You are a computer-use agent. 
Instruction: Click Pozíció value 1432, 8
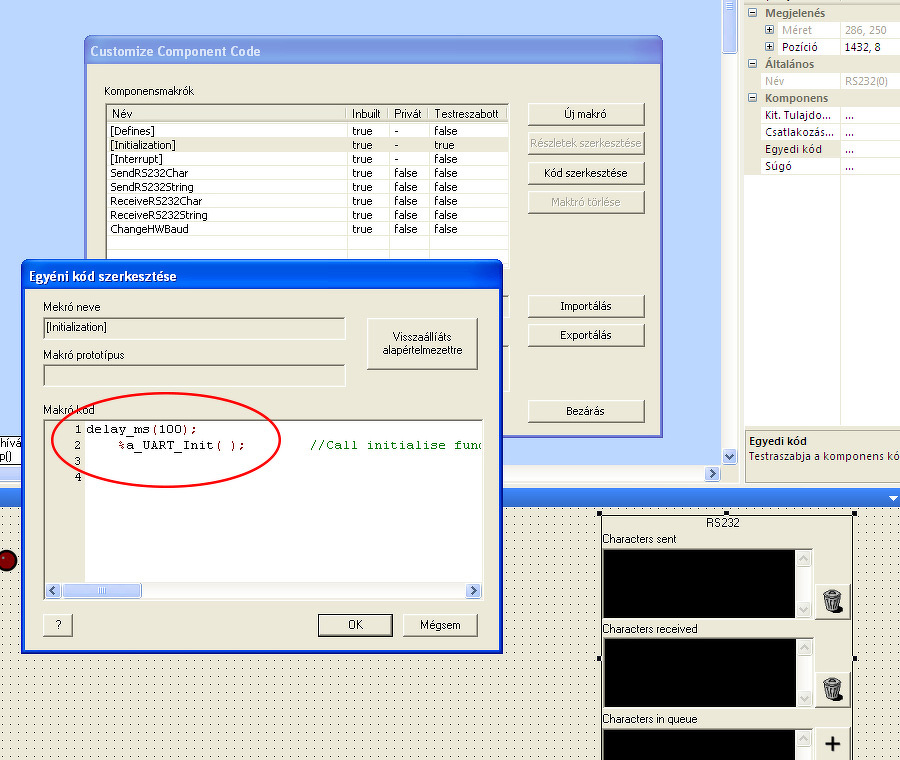point(862,47)
